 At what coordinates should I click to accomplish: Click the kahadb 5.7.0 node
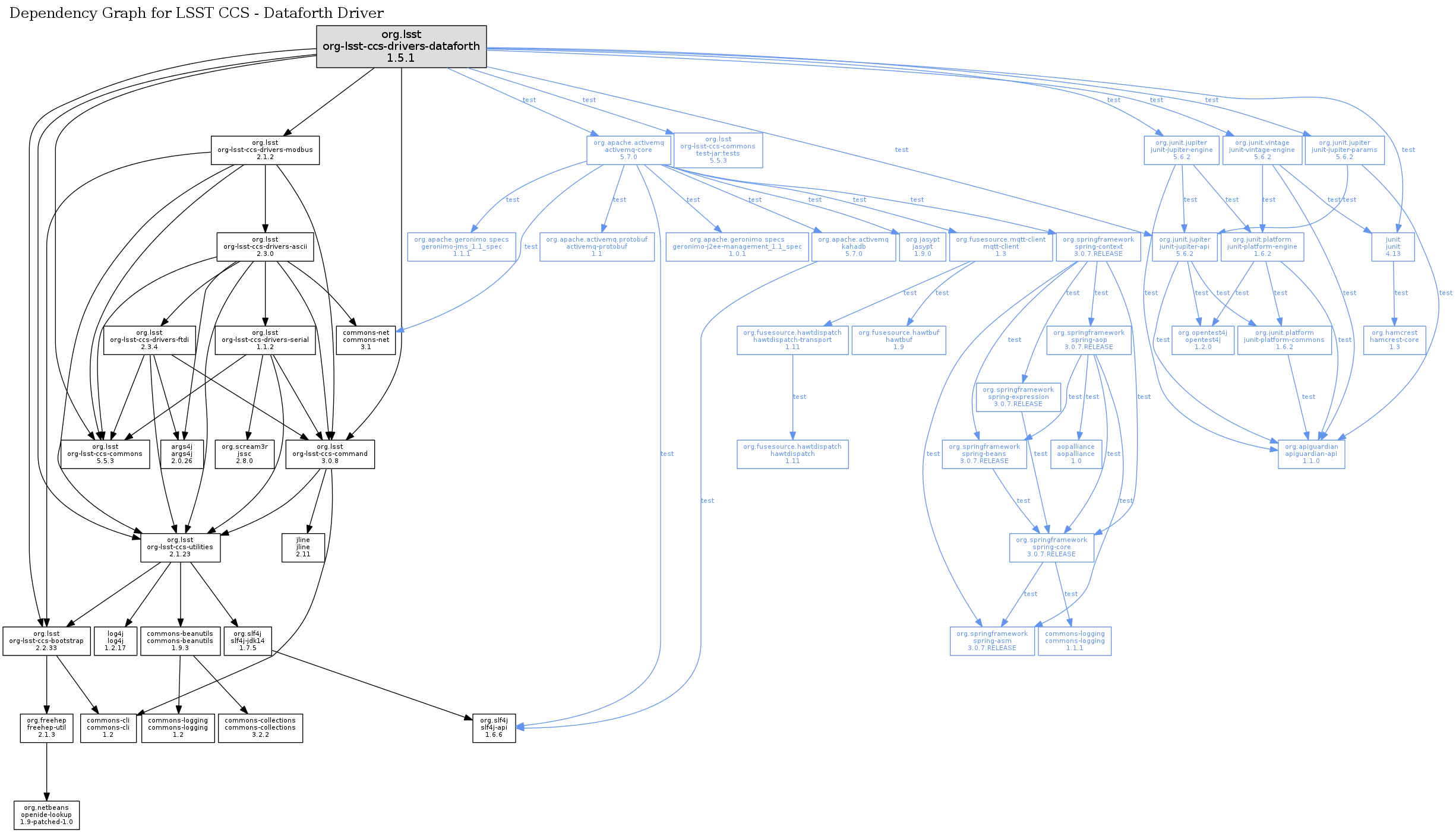pyautogui.click(x=853, y=246)
